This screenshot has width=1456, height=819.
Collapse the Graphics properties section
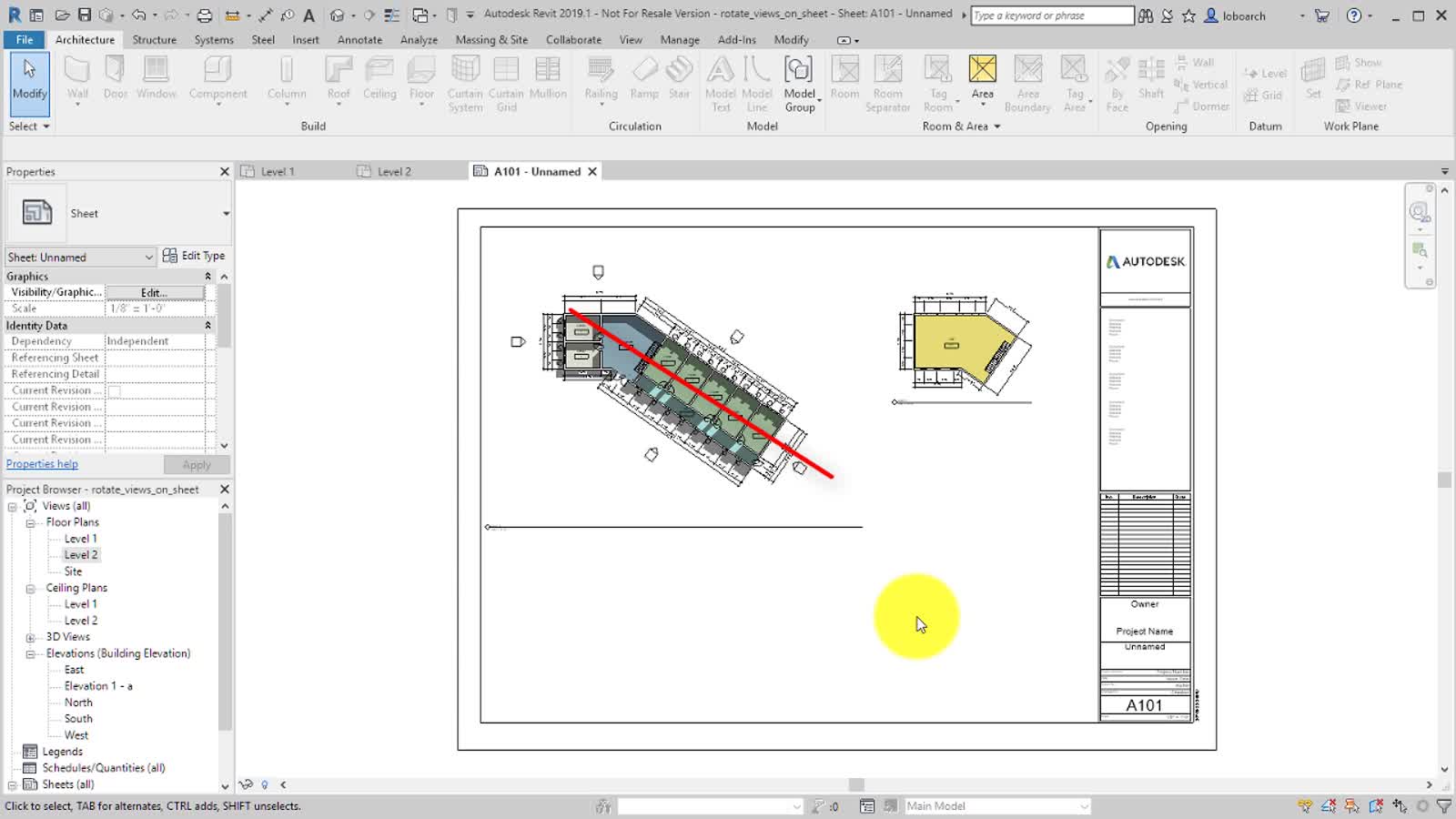207,276
